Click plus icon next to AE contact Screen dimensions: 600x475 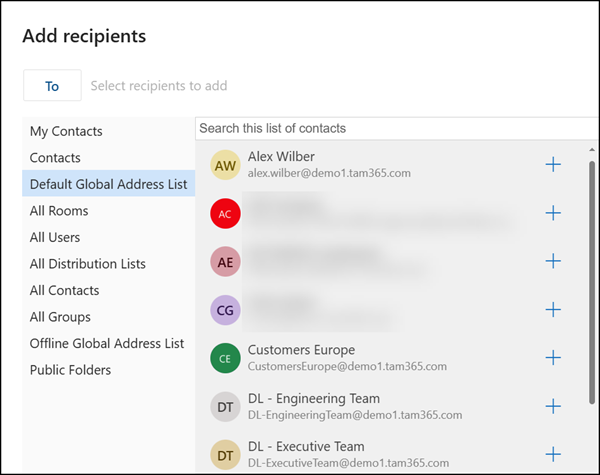click(x=553, y=261)
